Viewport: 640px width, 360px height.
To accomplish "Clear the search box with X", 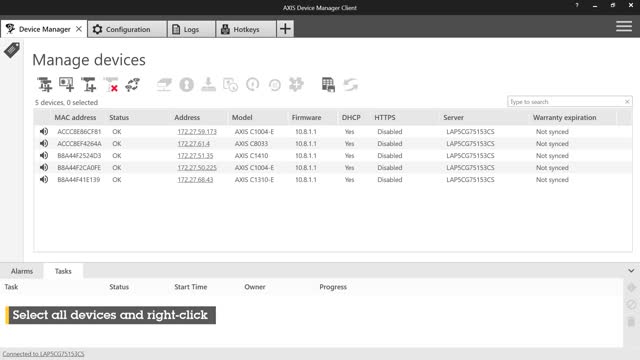I will [x=627, y=102].
